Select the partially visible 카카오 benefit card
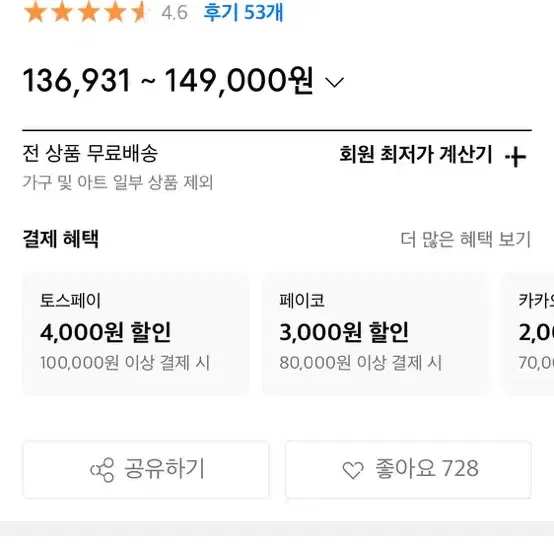The height and width of the screenshot is (554, 554). 528,334
